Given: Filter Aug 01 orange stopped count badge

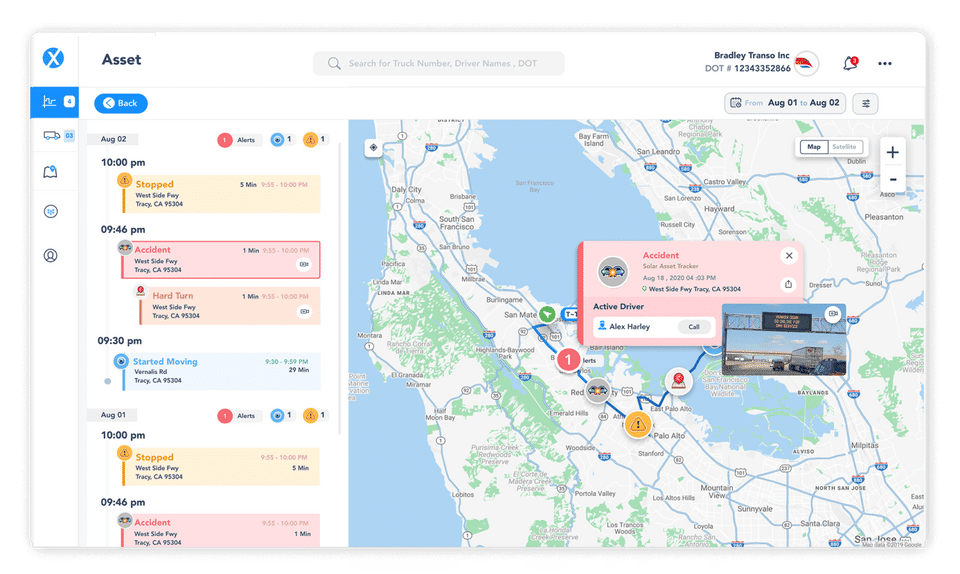Looking at the screenshot, I should click(315, 416).
